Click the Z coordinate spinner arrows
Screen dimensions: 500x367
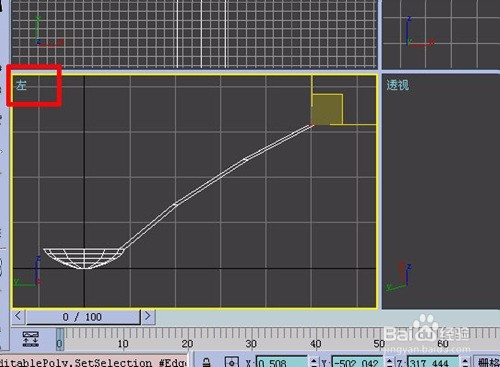[x=465, y=362]
